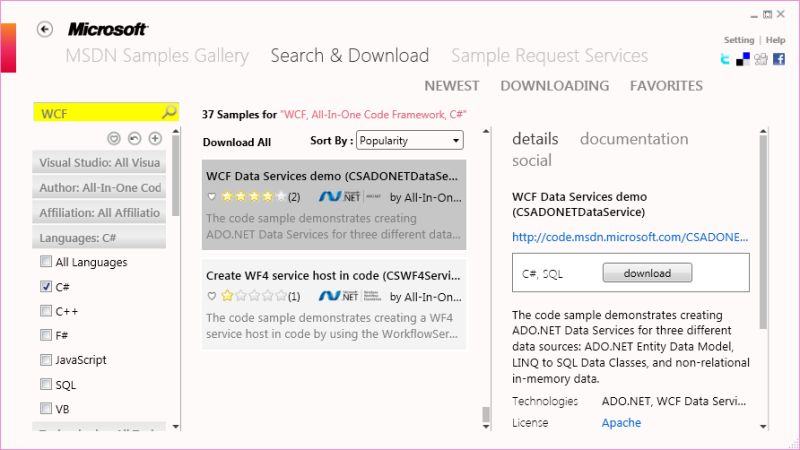Expand the Affiliation filter section
The image size is (800, 450).
click(x=99, y=213)
